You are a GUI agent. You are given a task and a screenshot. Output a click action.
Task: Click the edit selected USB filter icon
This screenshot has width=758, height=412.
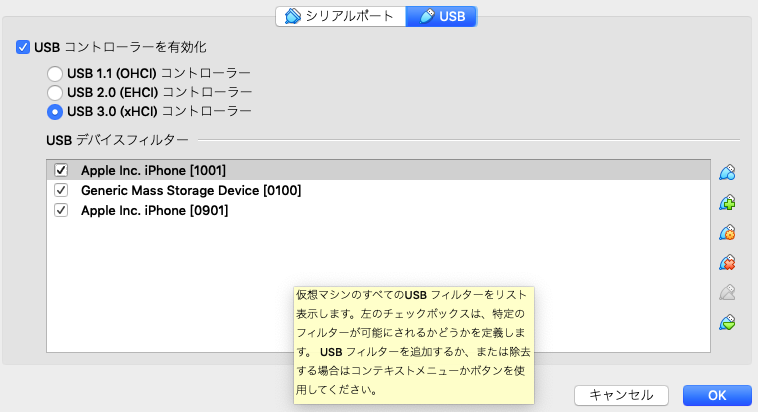[727, 233]
